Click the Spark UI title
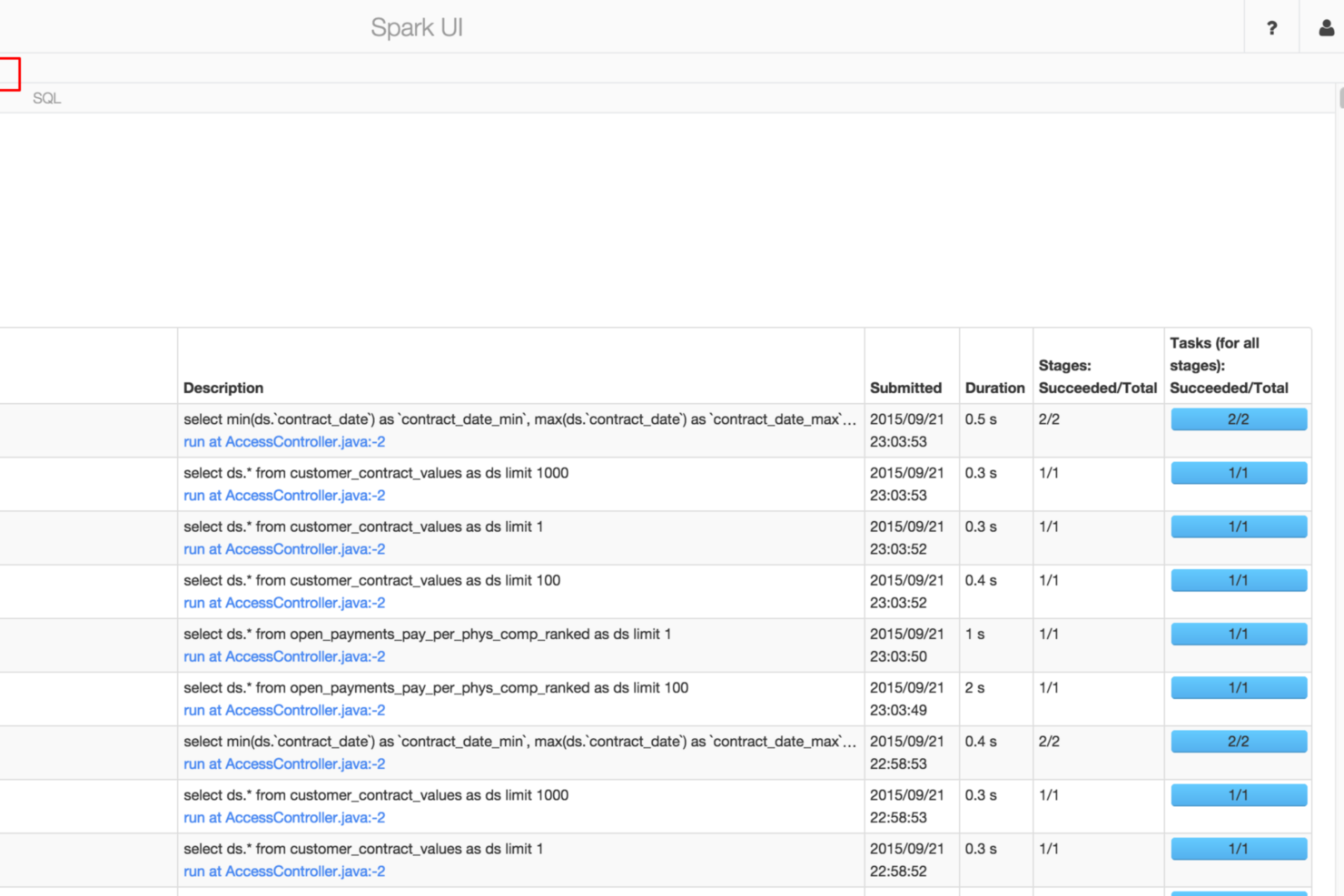Image resolution: width=1344 pixels, height=896 pixels. [417, 27]
